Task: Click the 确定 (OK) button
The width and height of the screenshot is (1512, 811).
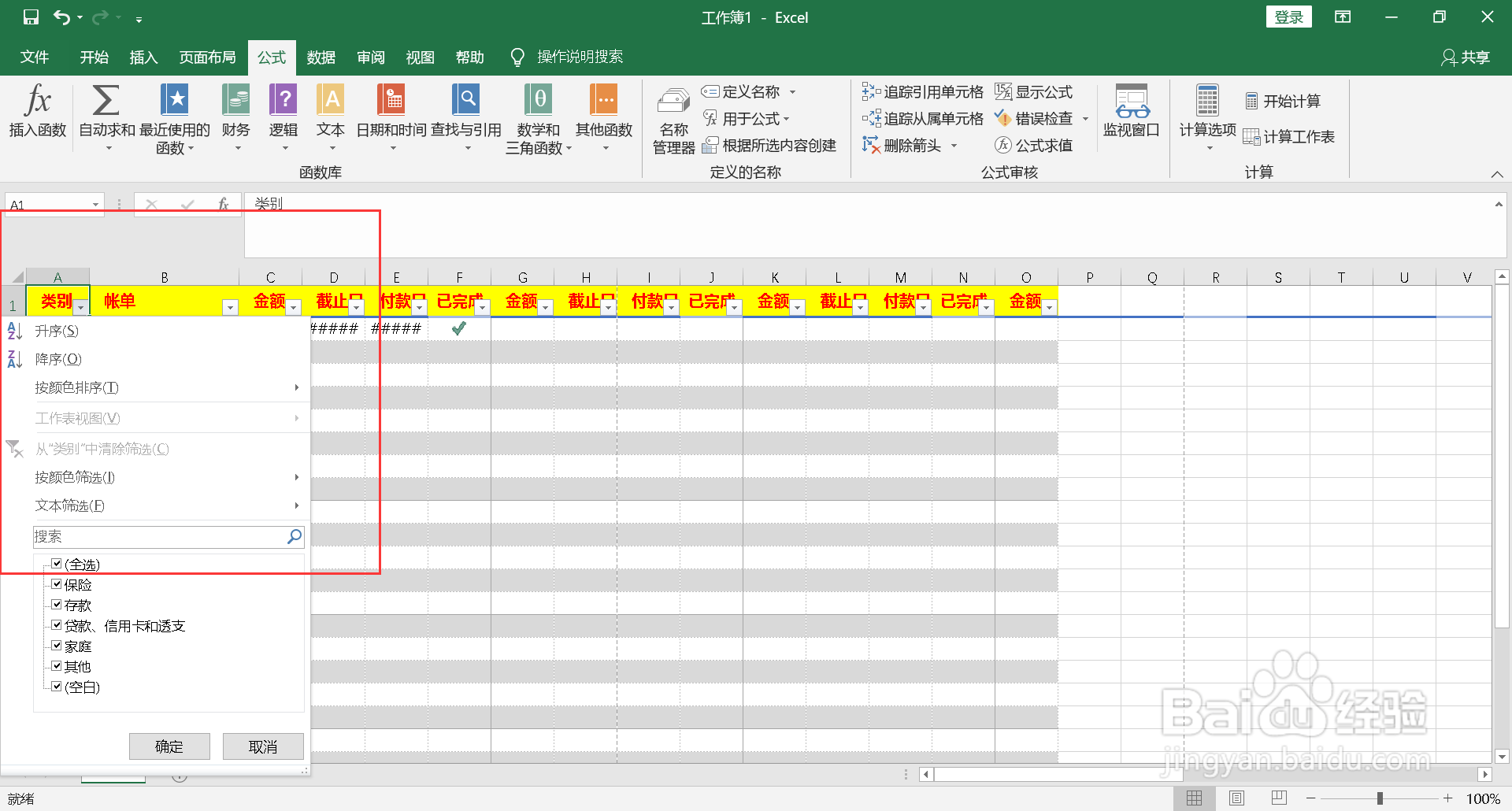Action: coord(169,746)
